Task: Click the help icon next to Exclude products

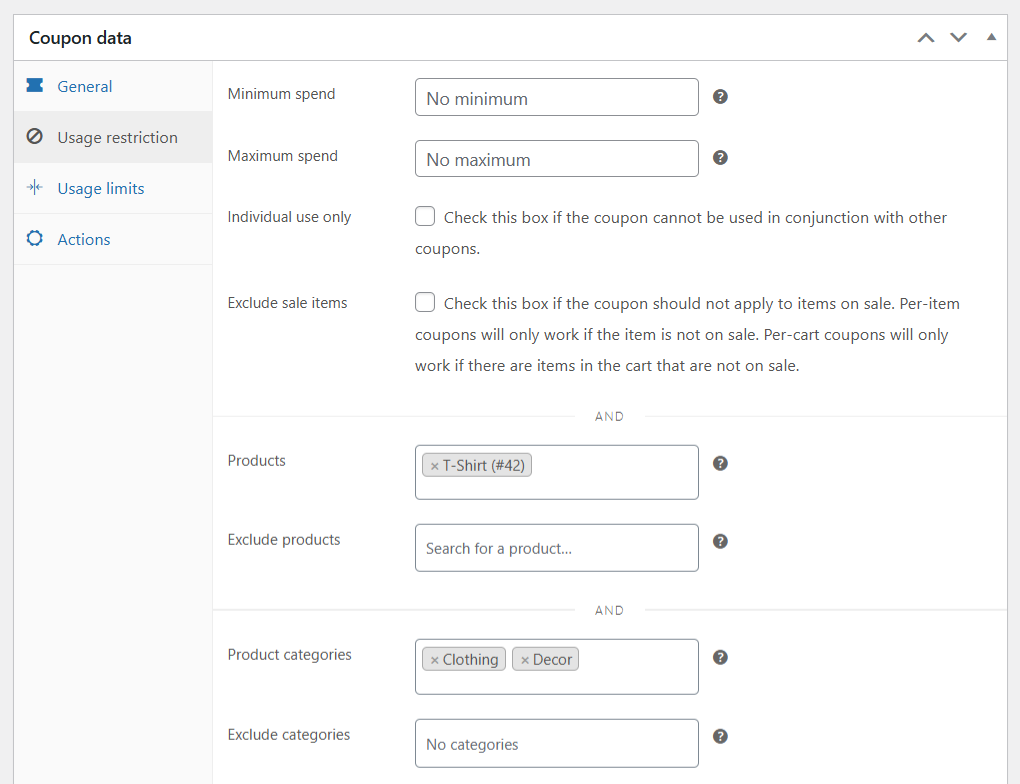Action: 720,541
